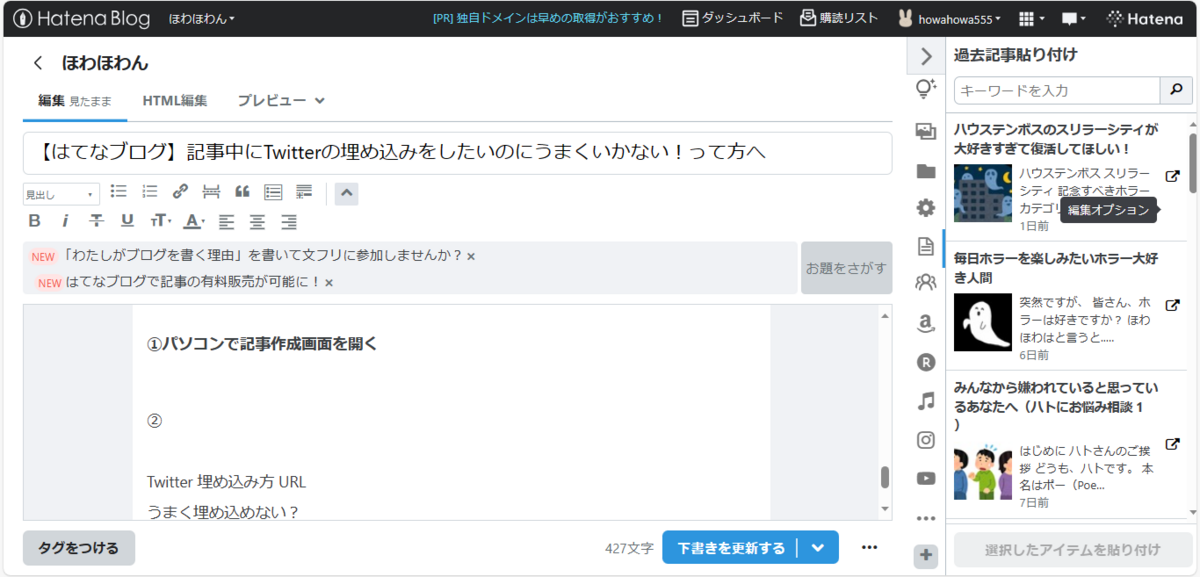Open the ほわほわん blog menu dropdown
Screen dimensions: 1200x577
(202, 18)
